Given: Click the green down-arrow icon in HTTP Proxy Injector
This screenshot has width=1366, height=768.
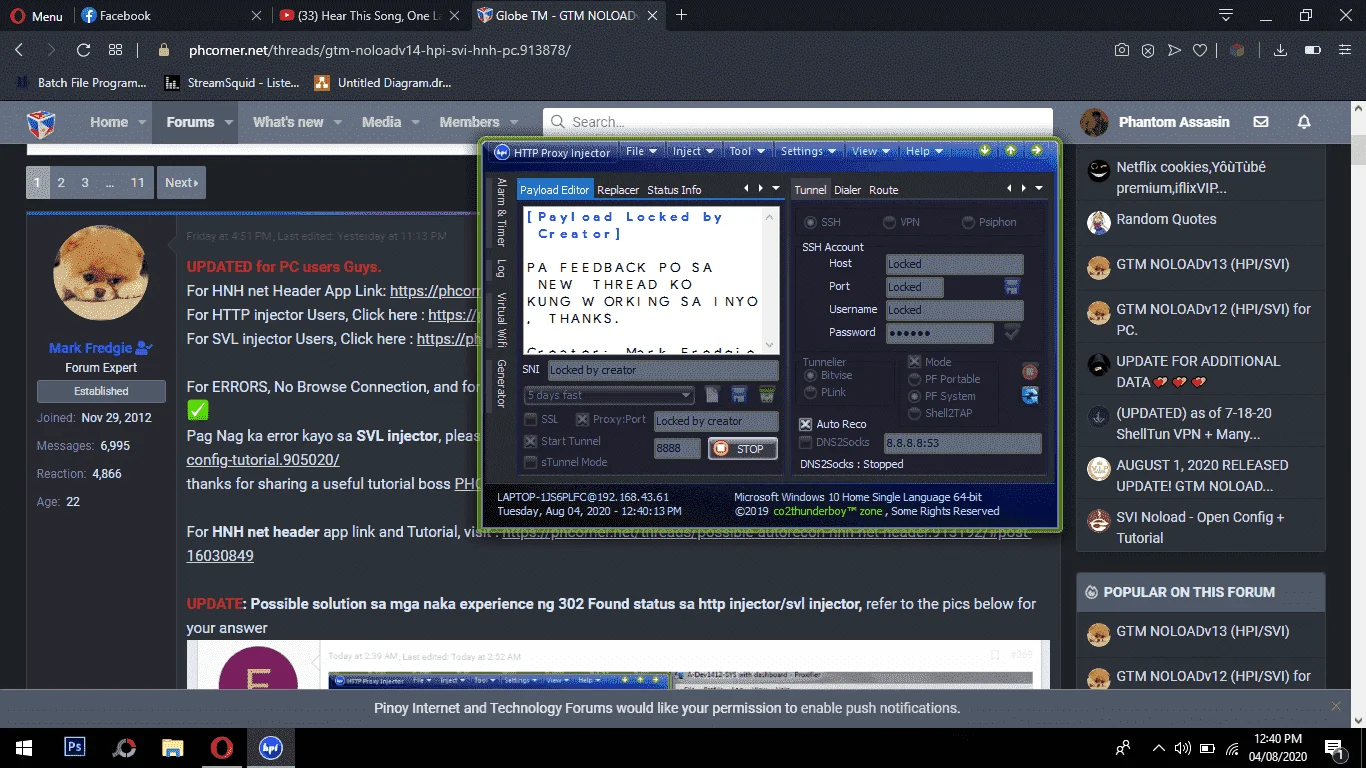Looking at the screenshot, I should tap(985, 151).
